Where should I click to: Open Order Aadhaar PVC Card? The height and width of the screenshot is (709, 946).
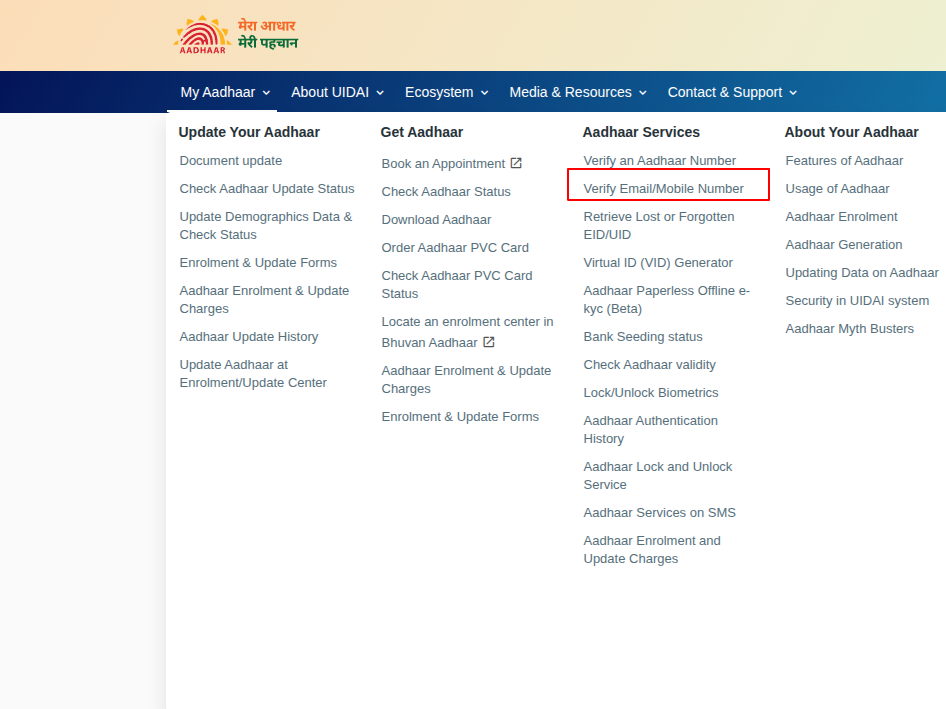coord(455,247)
